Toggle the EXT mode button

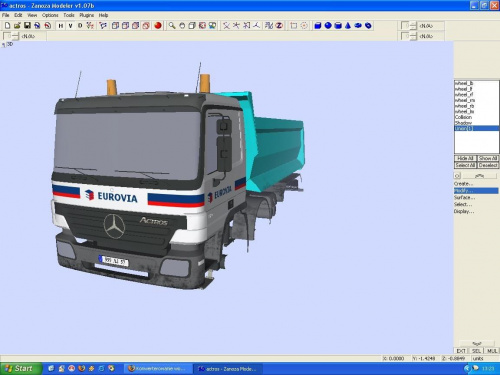461,351
